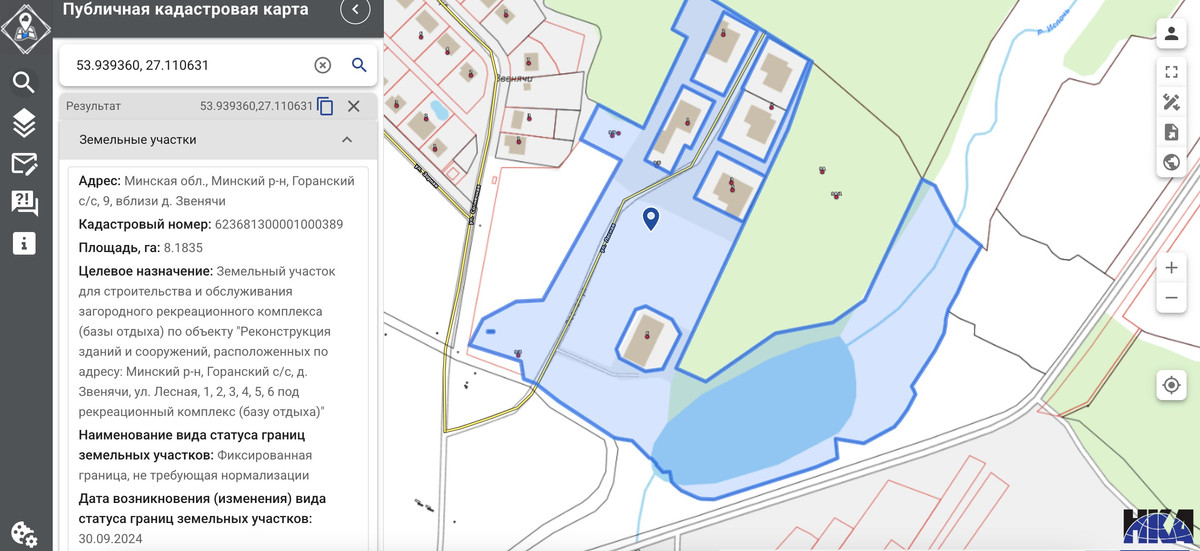Image resolution: width=1200 pixels, height=551 pixels.
Task: Click the Публичная кадастровая карта title
Action: point(185,10)
